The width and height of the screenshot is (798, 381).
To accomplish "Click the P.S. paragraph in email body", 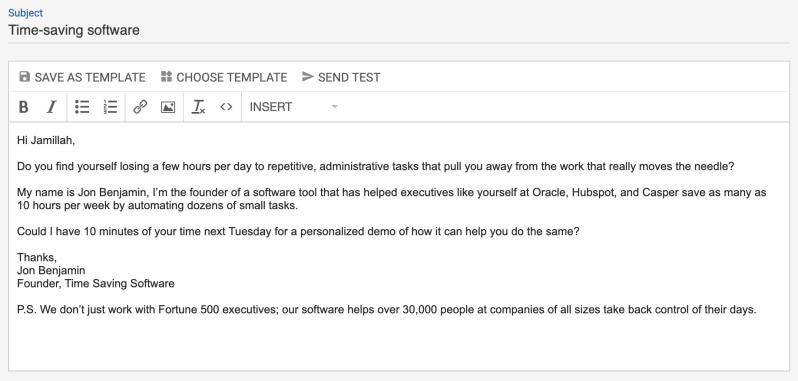I will tap(387, 309).
